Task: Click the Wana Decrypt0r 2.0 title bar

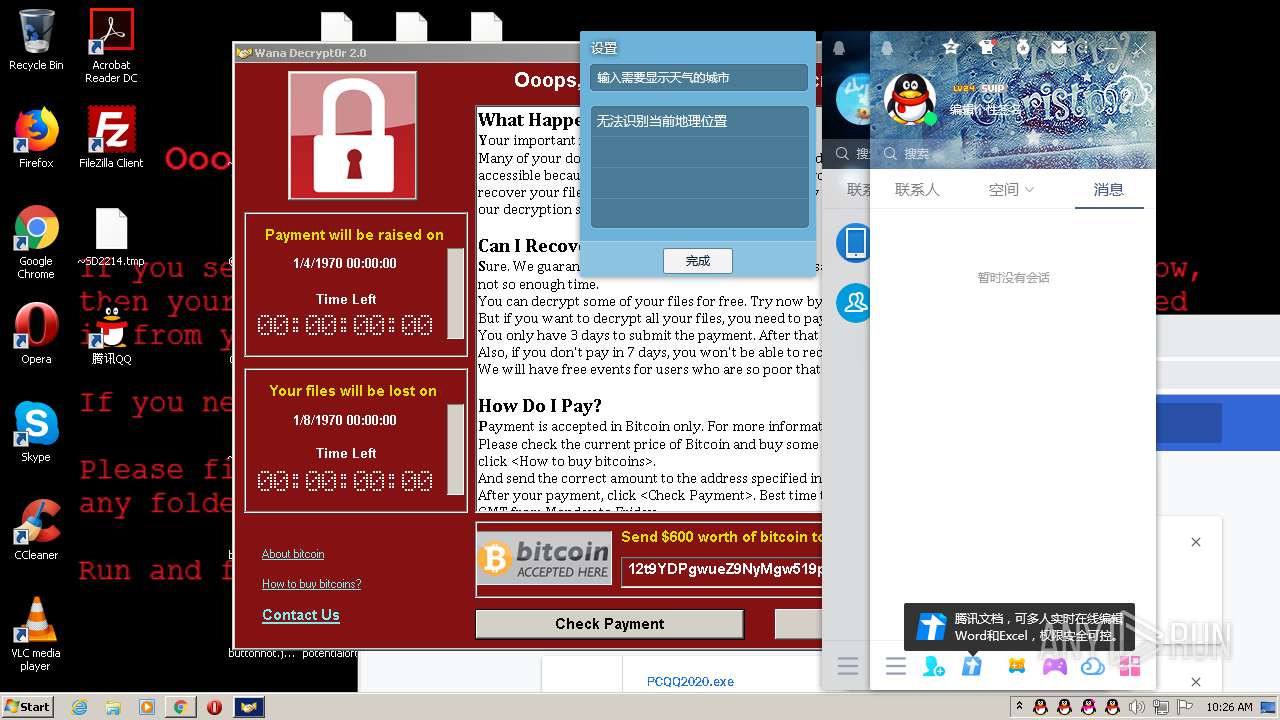Action: click(x=407, y=53)
